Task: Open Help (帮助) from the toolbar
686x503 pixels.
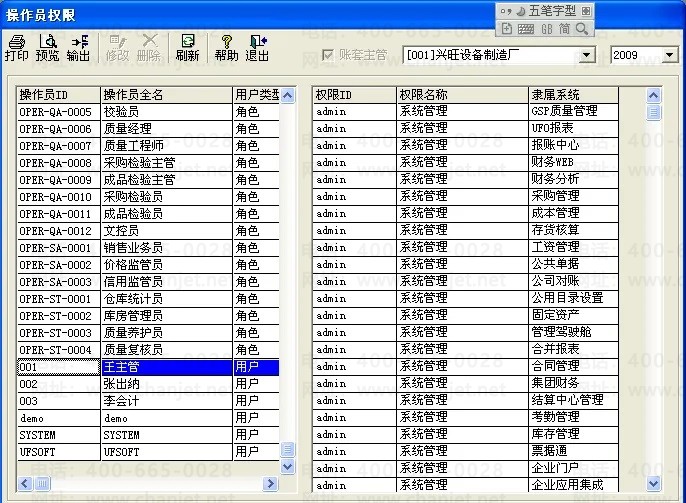Action: tap(227, 48)
